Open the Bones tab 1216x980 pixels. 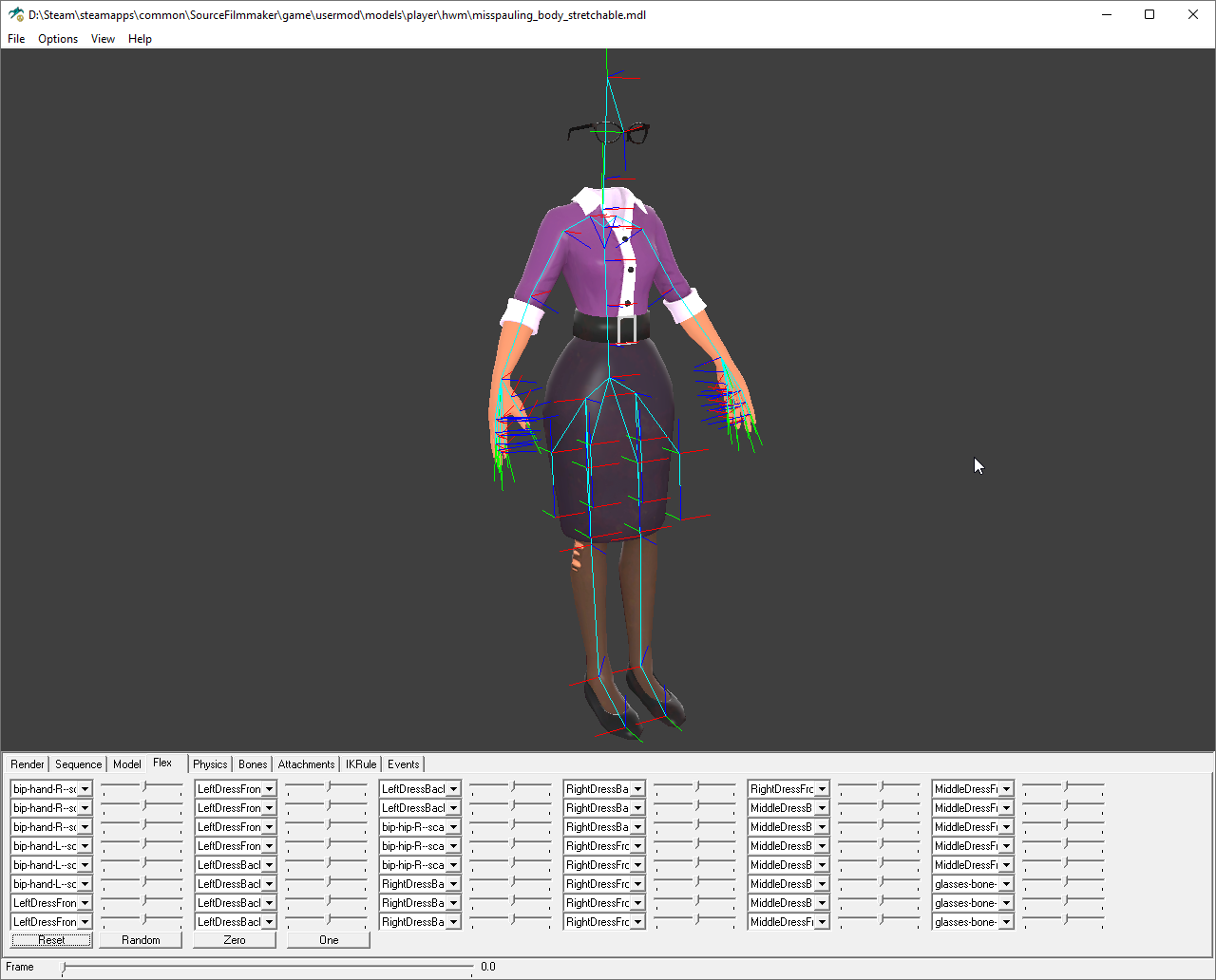coord(253,764)
